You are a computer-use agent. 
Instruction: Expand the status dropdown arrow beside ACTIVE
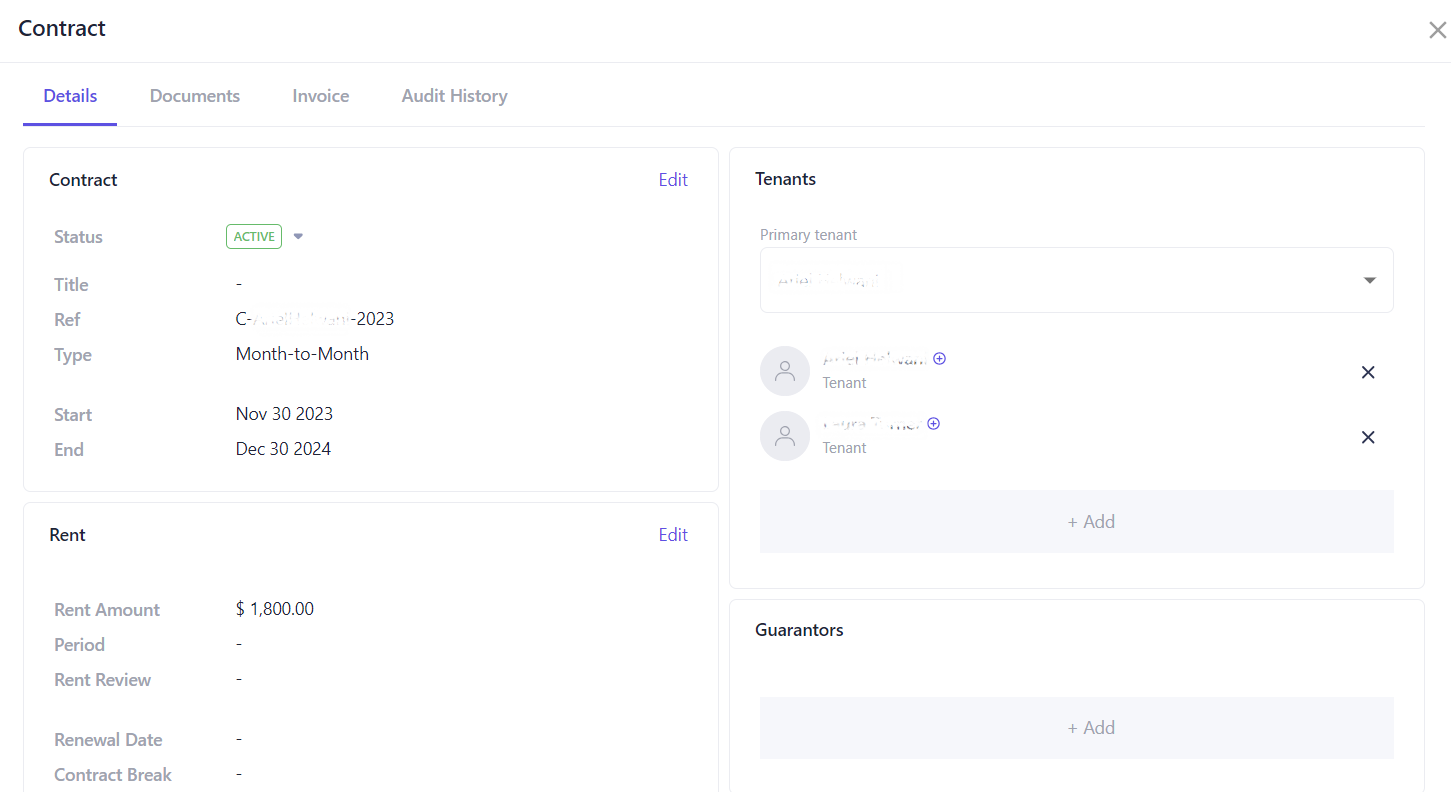coord(298,237)
